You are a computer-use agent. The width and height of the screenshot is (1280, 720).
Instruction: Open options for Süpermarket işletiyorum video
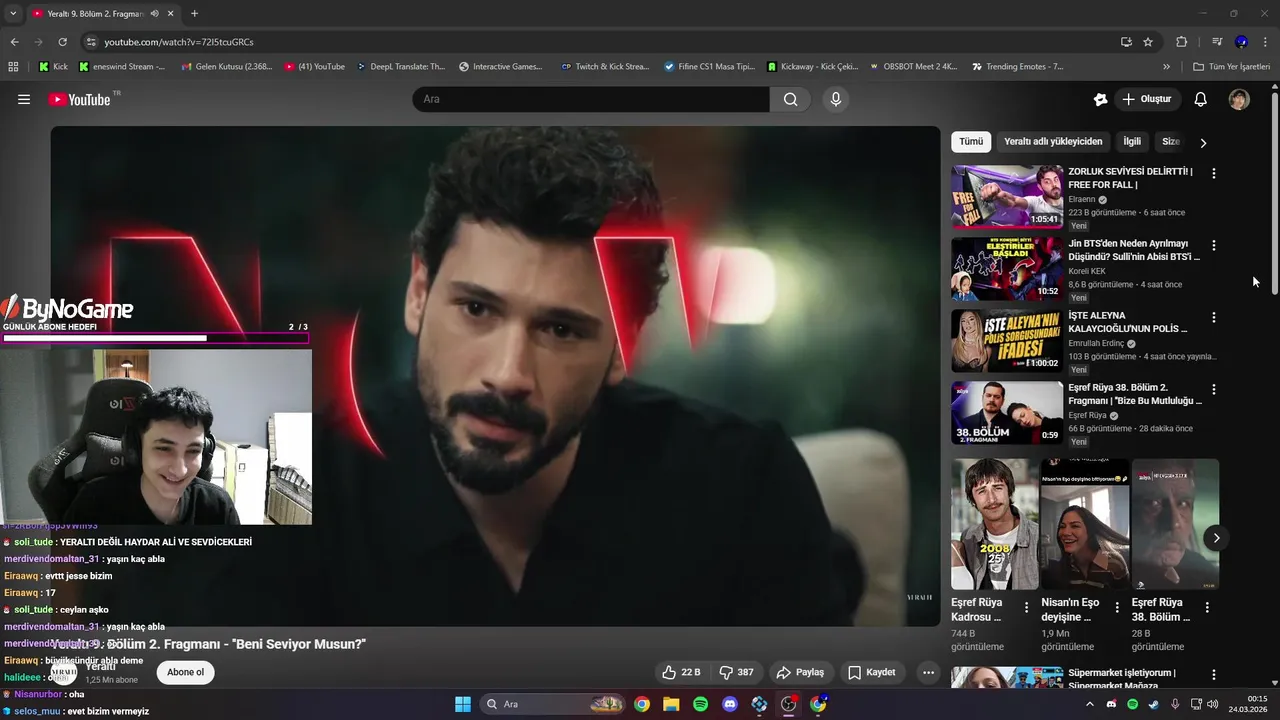pyautogui.click(x=1214, y=675)
